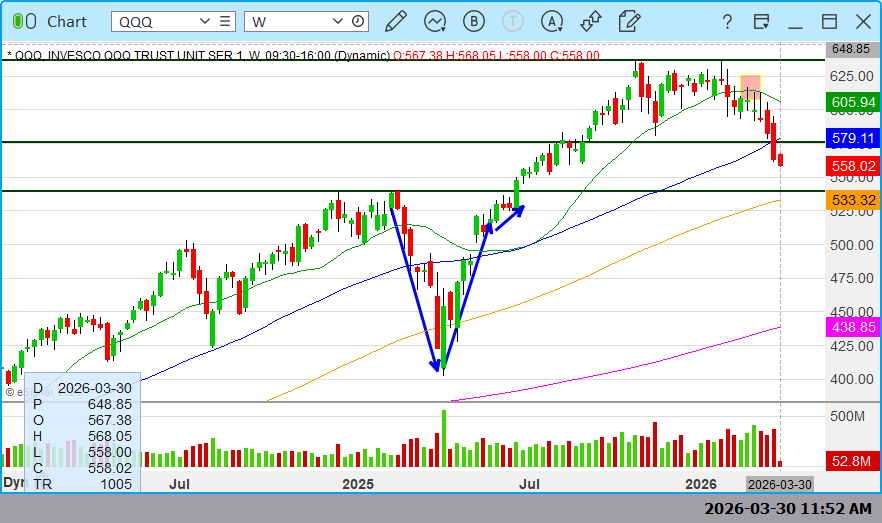Click the 605.94 green price label
Viewport: 882px width, 523px height.
click(x=853, y=102)
